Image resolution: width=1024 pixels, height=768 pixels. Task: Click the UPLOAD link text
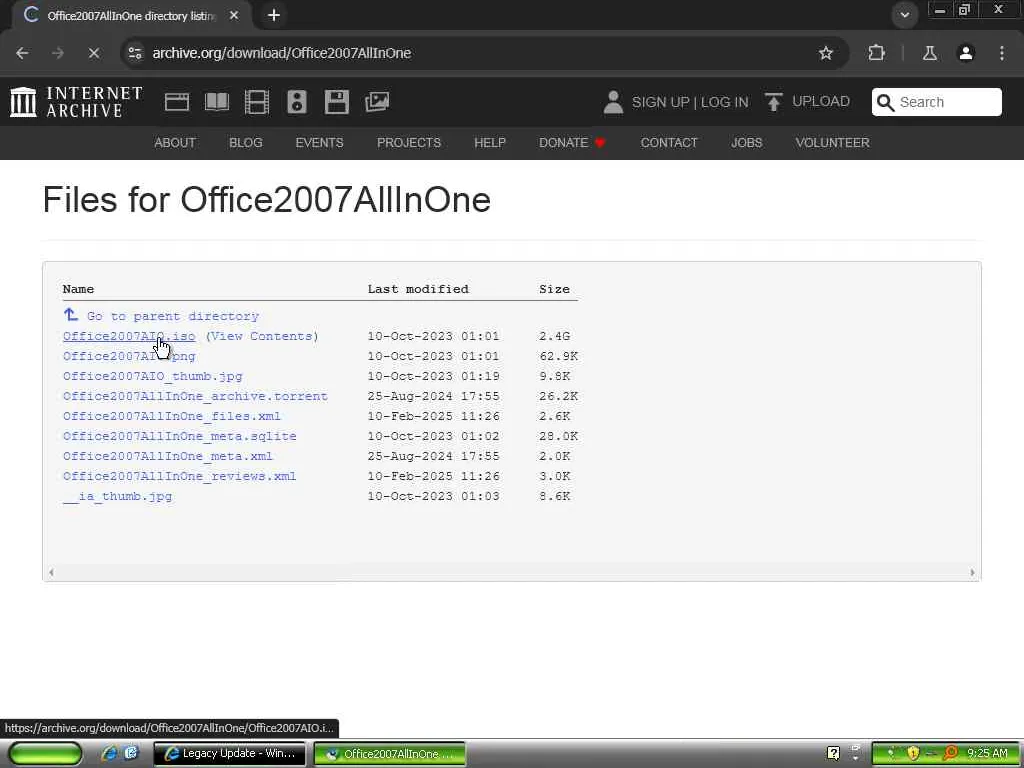coord(821,101)
